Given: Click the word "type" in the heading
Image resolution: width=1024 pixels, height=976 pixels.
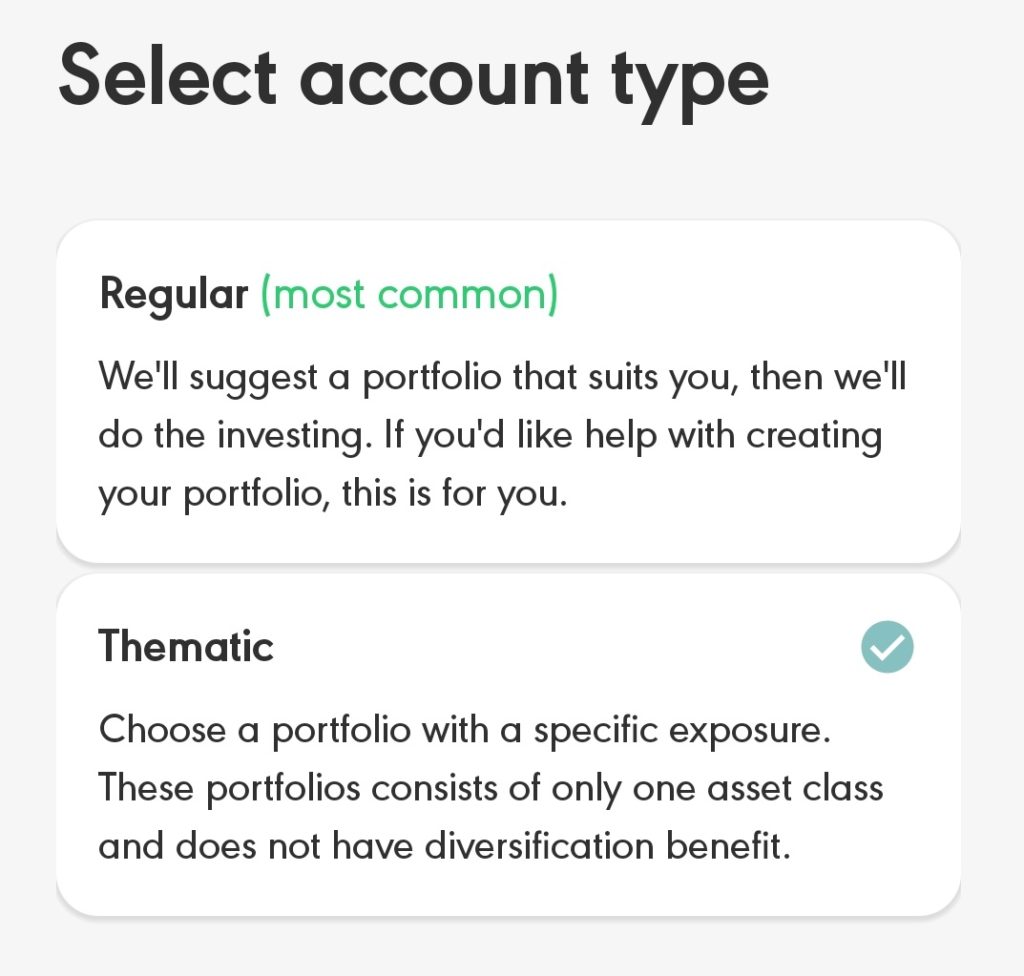Looking at the screenshot, I should (690, 86).
